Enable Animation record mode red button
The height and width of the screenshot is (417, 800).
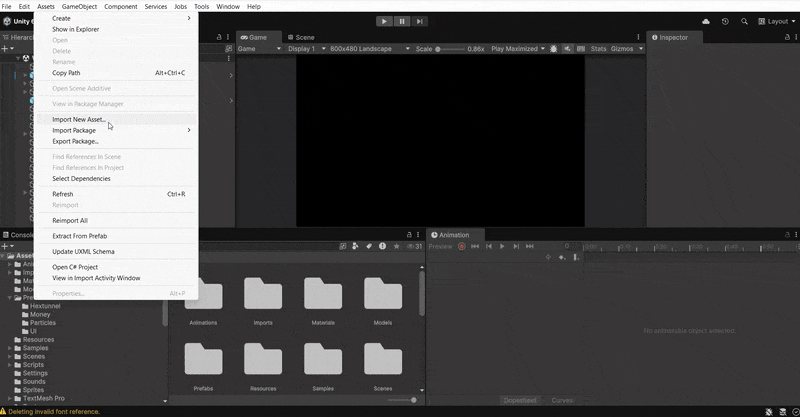[461, 246]
